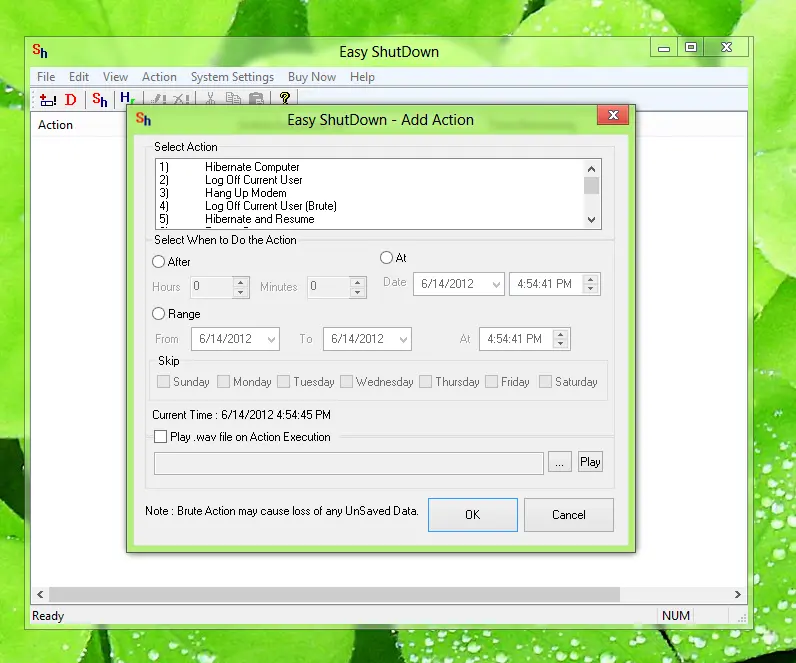Screen dimensions: 796x663
Task: Decrease the Minutes spinner value
Action: 357,292
